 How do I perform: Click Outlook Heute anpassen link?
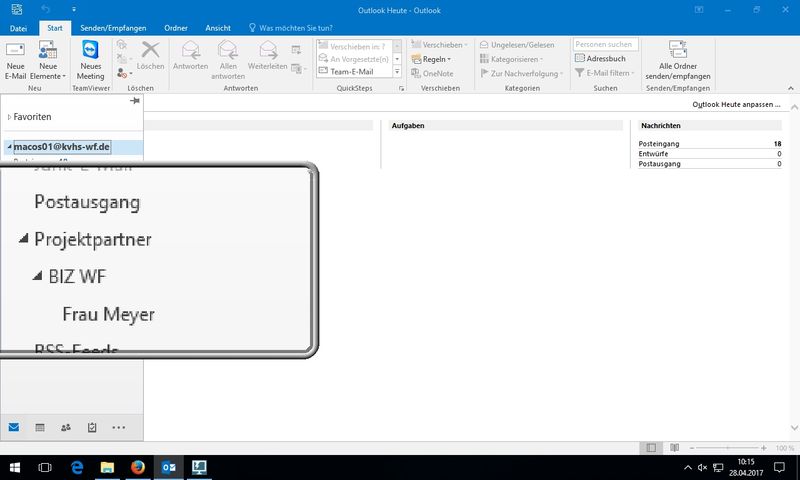pyautogui.click(x=738, y=104)
